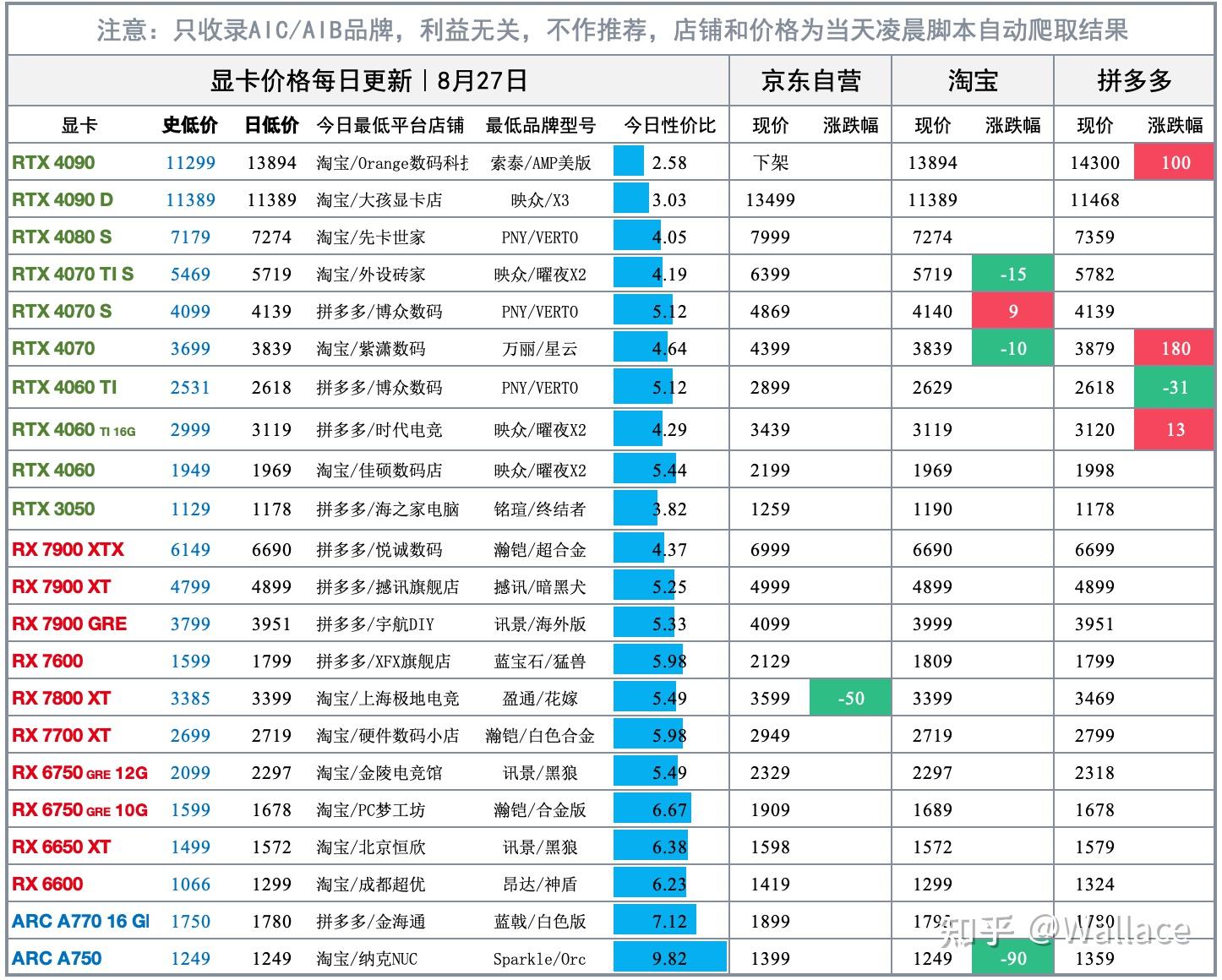Select brand Sparkle/Orc

[540, 959]
